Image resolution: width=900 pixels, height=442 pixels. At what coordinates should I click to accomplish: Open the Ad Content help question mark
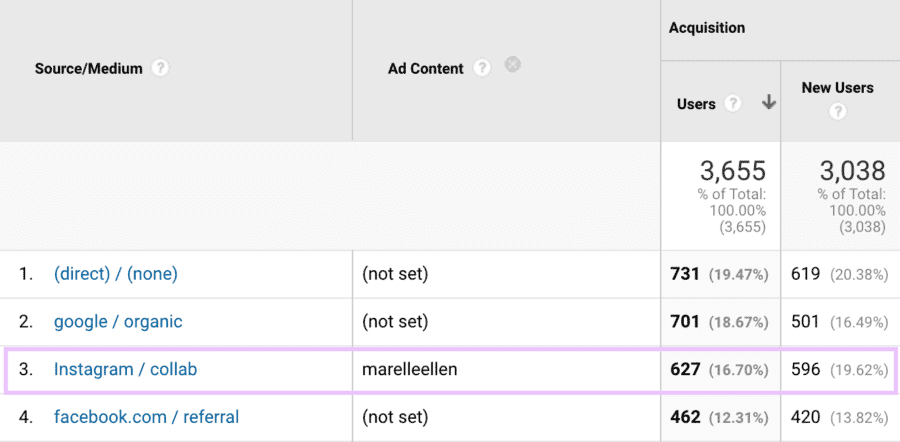[x=482, y=69]
